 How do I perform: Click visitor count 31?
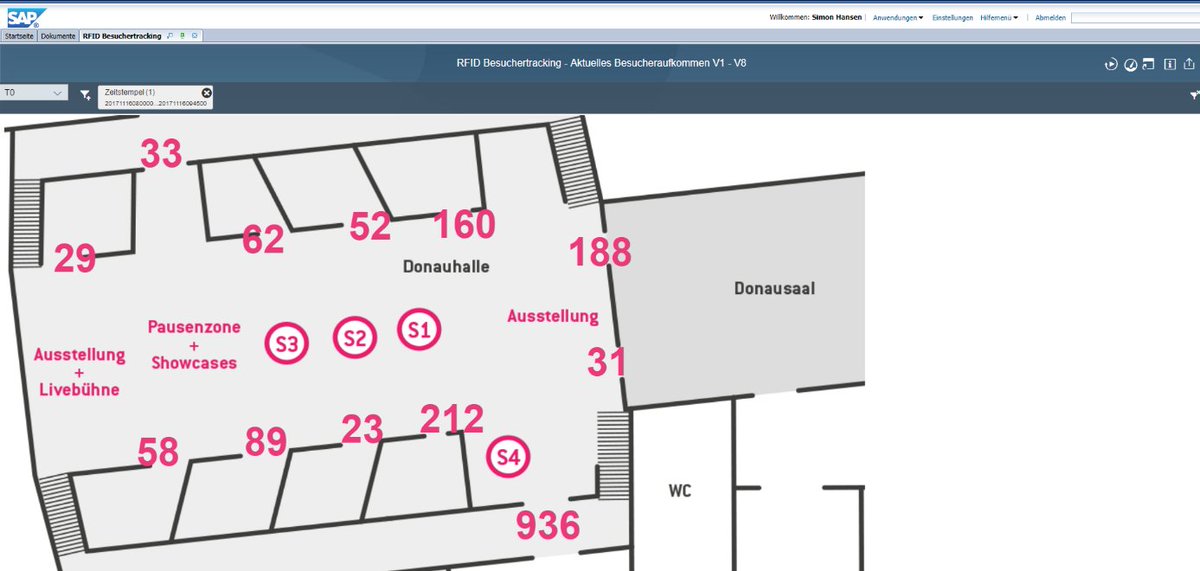605,360
